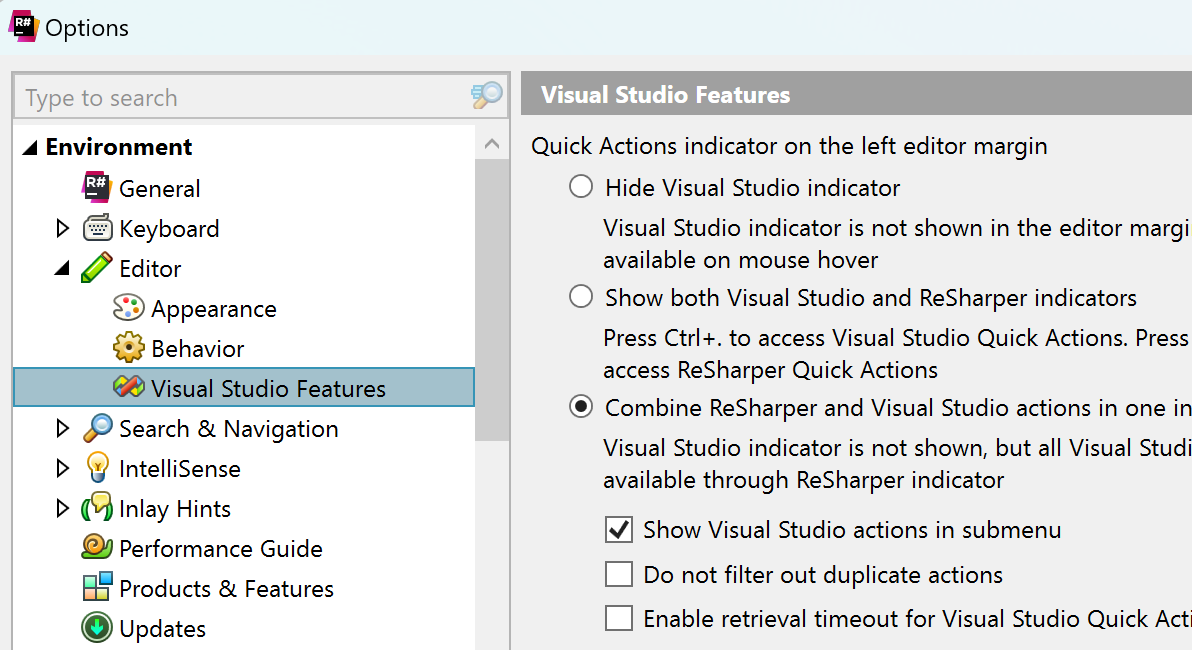Expand the Inlay Hints node arrow
The image size is (1192, 650).
(x=63, y=508)
